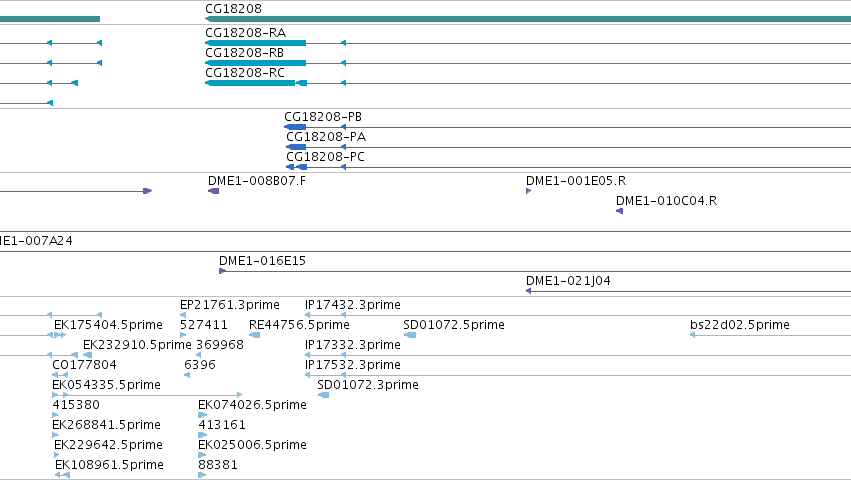Viewport: 851px width, 480px height.
Task: Click the EK054335.5prime EST line
Action: [147, 395]
